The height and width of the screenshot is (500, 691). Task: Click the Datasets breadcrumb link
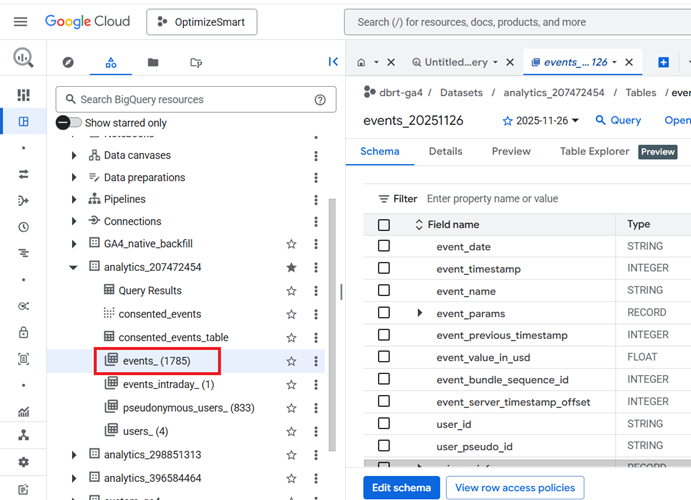461,93
